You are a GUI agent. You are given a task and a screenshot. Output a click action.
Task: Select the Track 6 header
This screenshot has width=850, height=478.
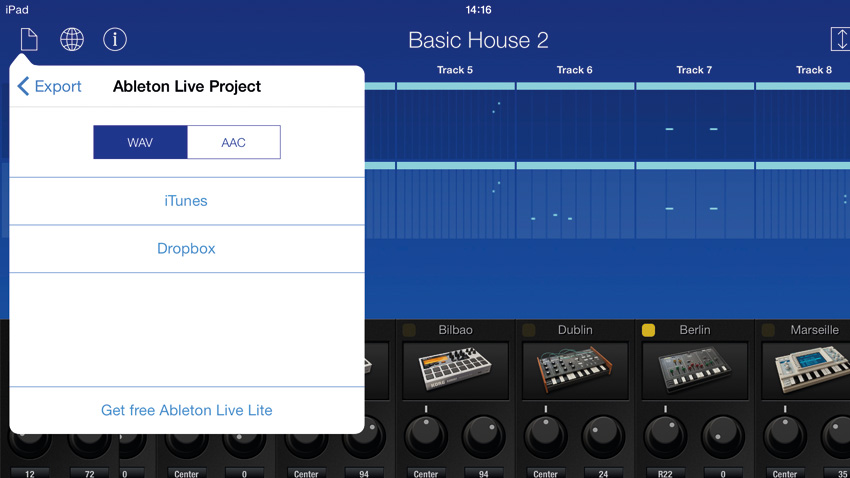[x=575, y=70]
